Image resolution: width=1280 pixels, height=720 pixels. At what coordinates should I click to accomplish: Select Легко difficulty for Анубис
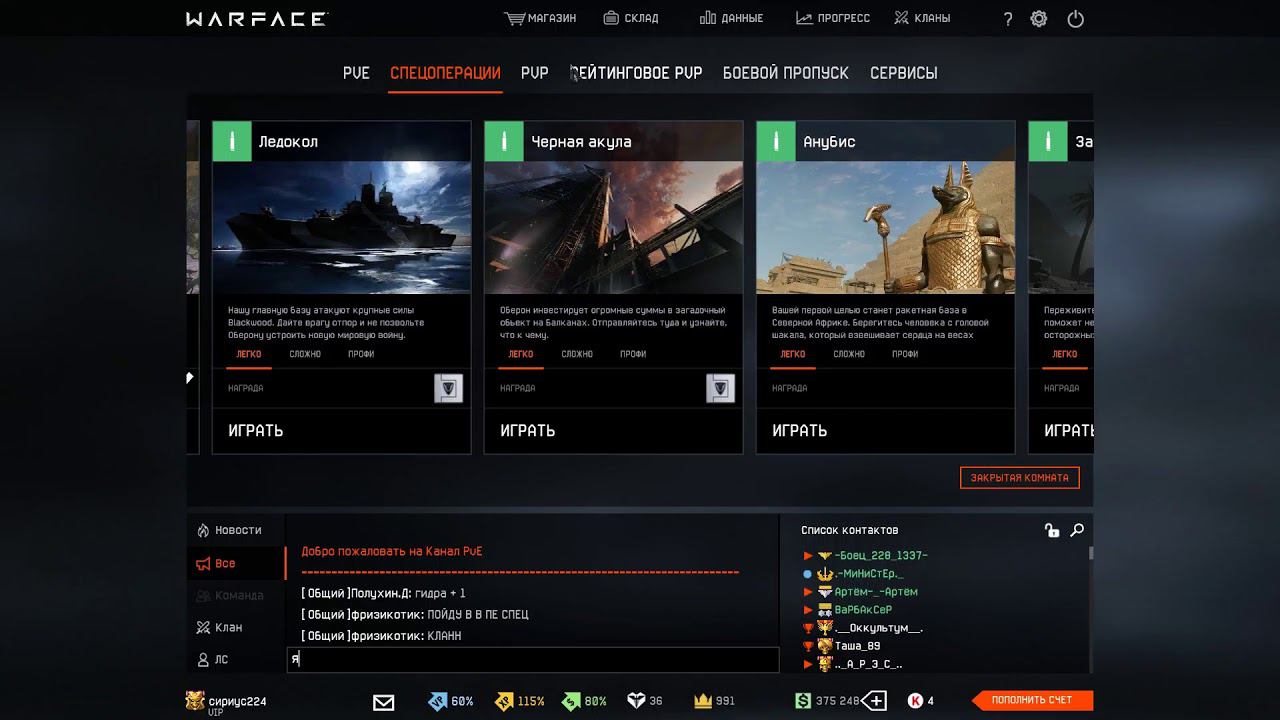click(793, 354)
